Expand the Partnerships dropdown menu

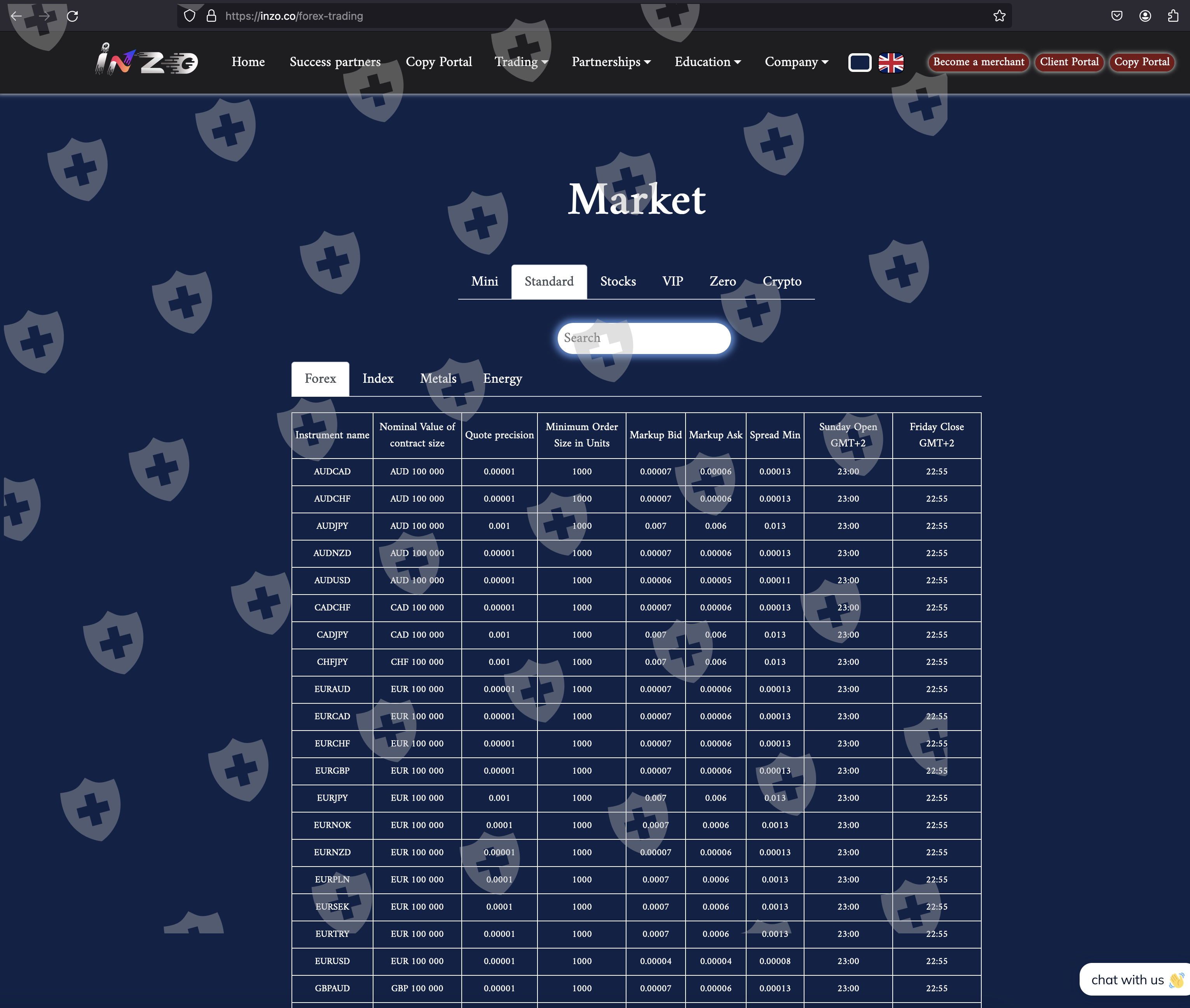click(x=611, y=62)
